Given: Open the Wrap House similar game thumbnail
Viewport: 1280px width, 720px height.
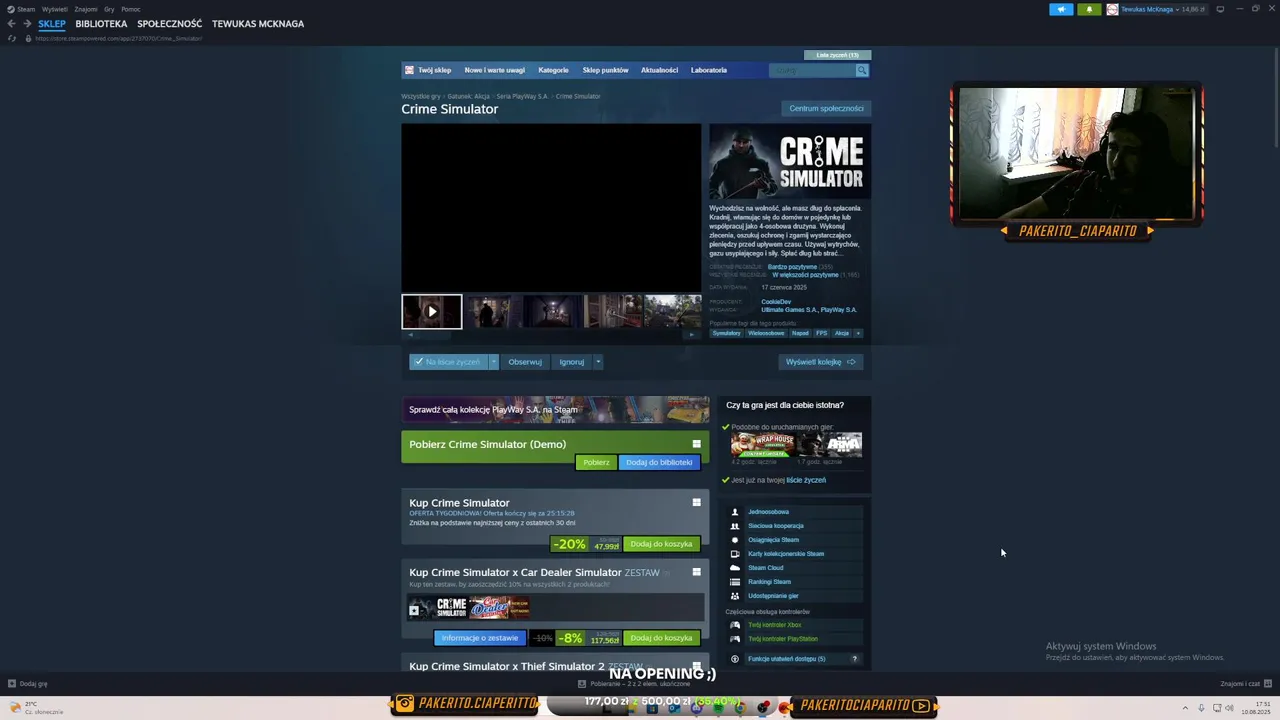Looking at the screenshot, I should [762, 444].
